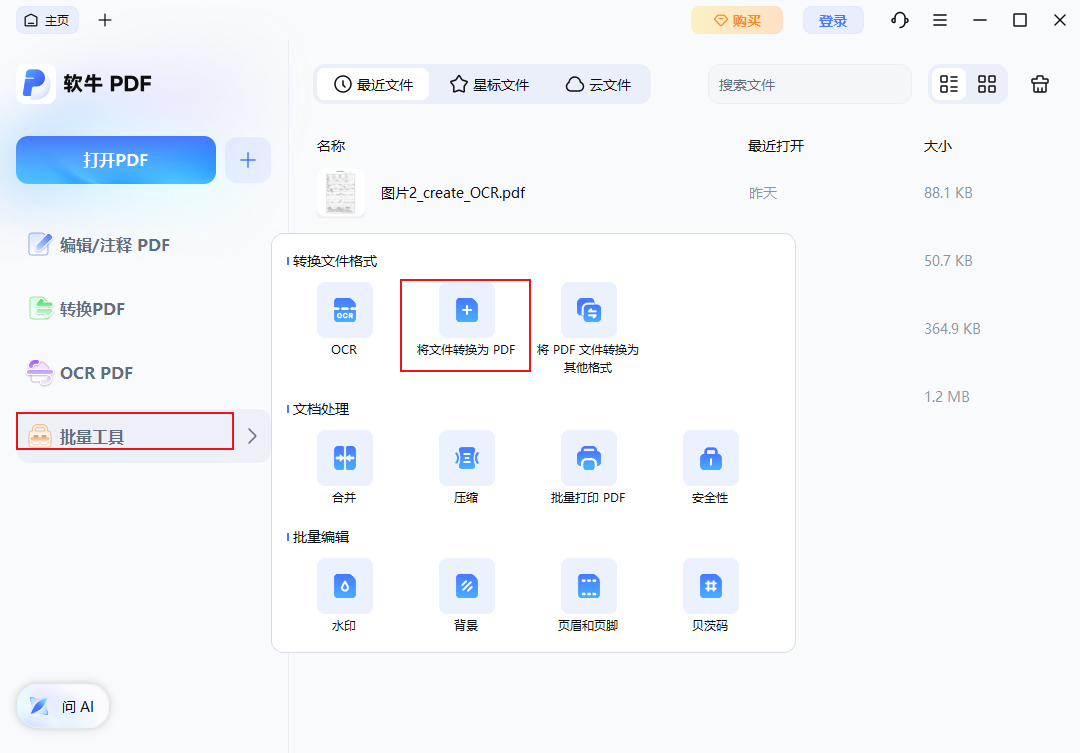Click the 购买 purchase button
This screenshot has width=1080, height=753.
tap(737, 20)
